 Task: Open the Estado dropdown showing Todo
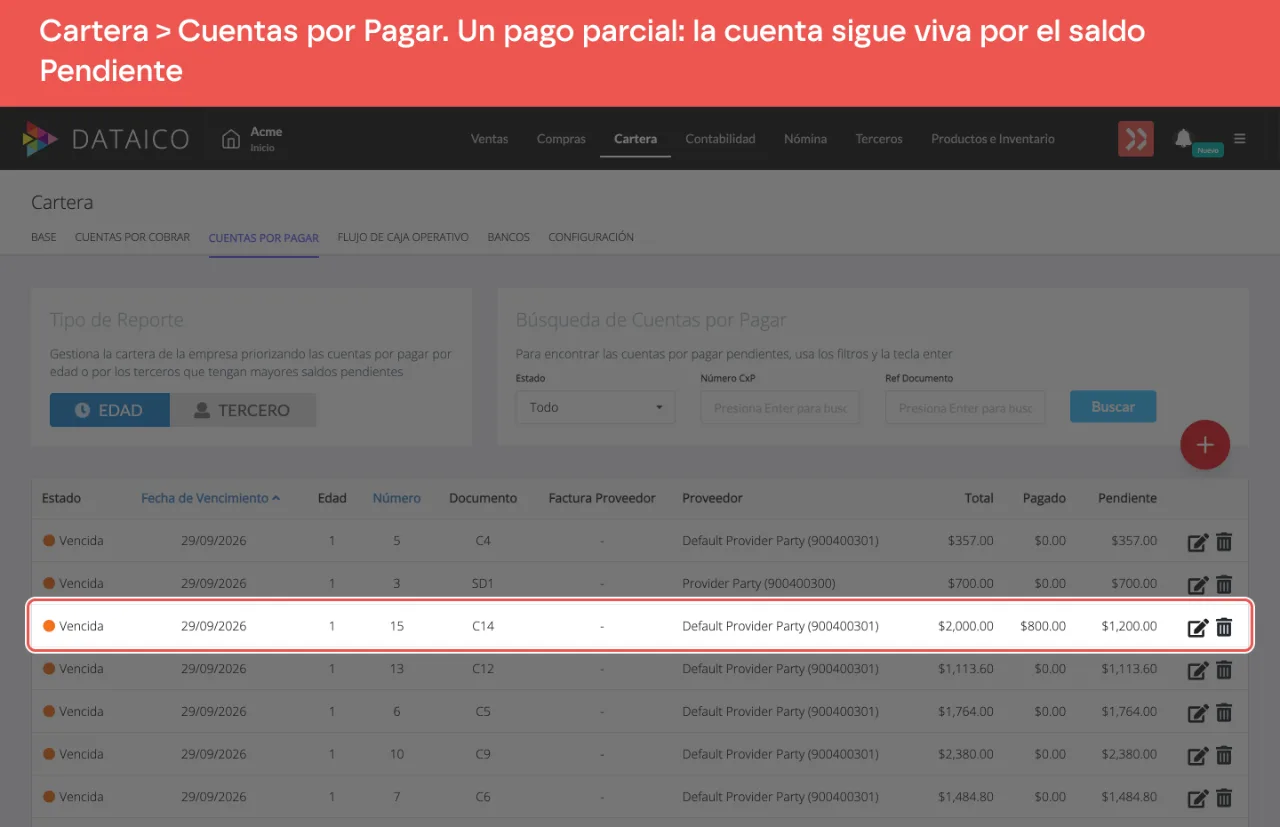point(596,407)
